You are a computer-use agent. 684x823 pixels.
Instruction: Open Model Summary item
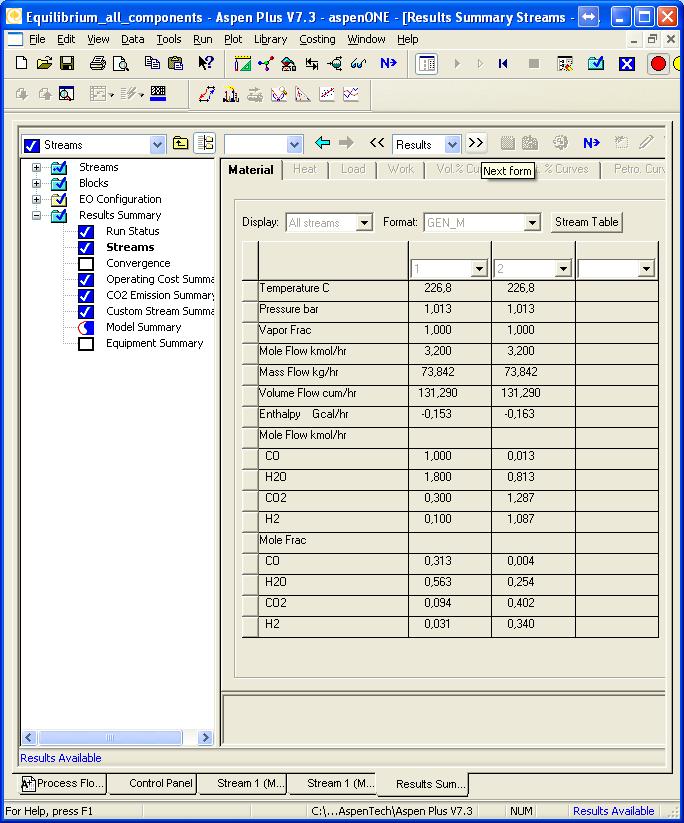pos(143,327)
